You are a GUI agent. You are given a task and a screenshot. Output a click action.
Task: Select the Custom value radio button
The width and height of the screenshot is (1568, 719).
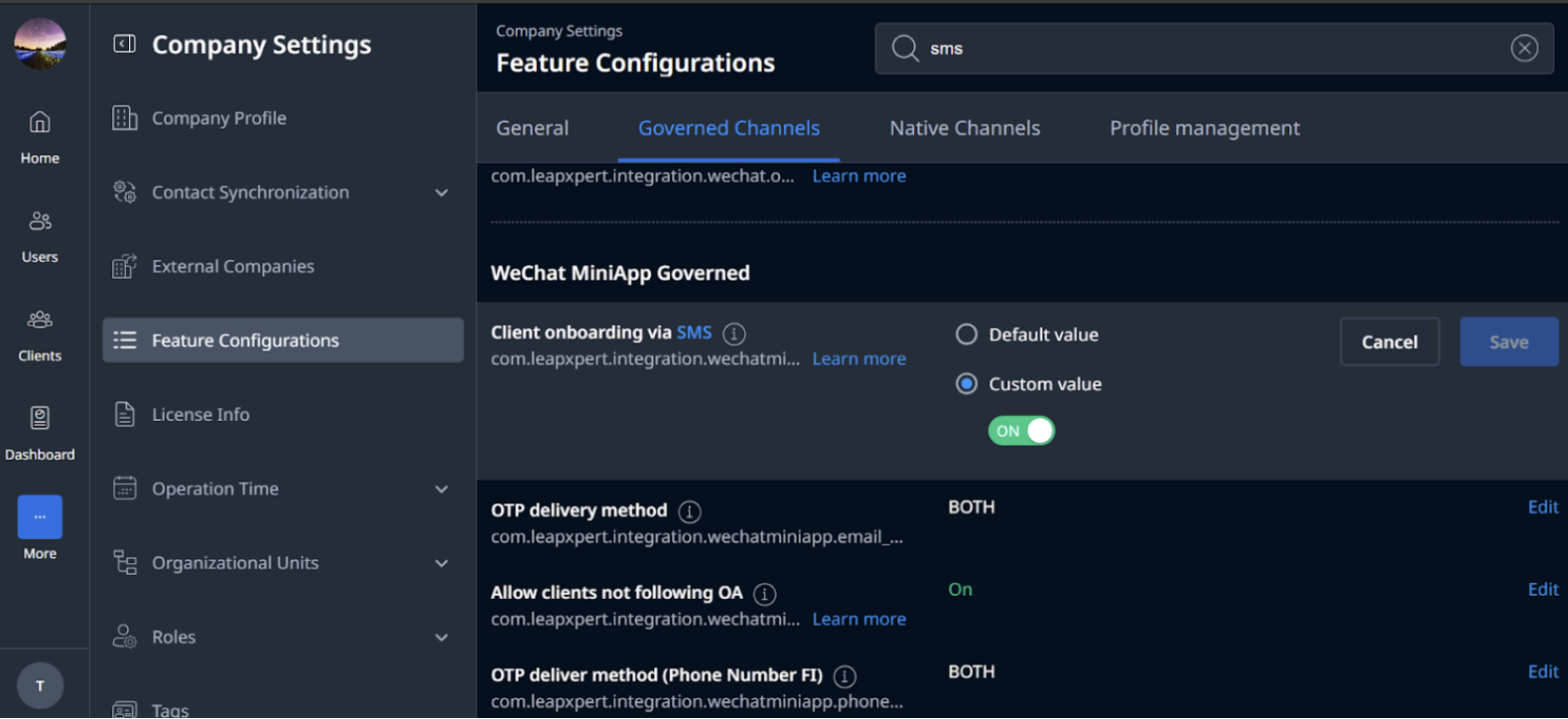pos(967,383)
